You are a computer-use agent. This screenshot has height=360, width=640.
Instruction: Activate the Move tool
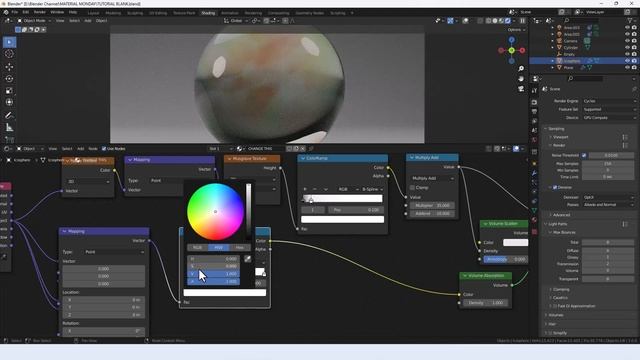[9, 67]
